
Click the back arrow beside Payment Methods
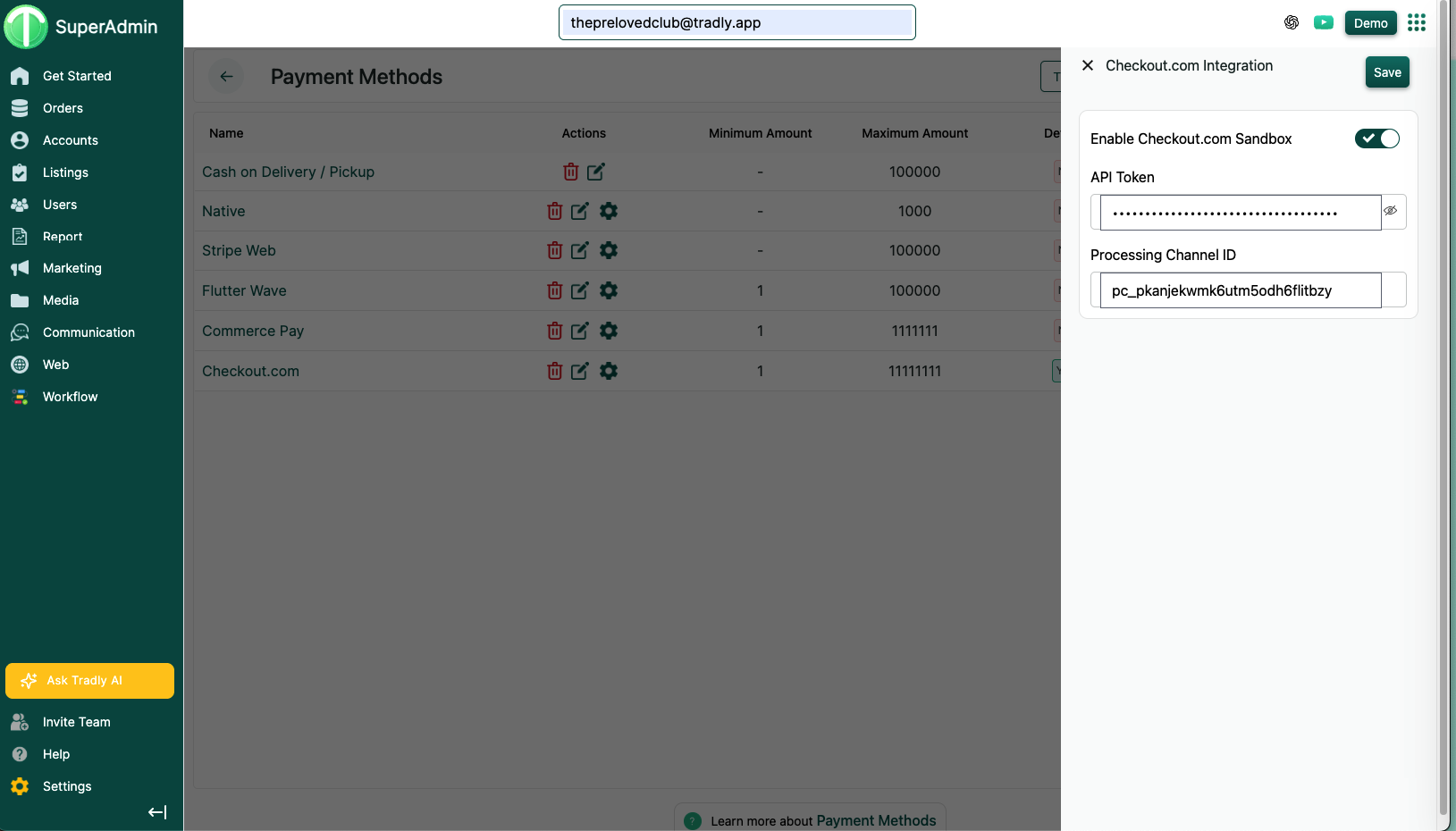pos(226,77)
